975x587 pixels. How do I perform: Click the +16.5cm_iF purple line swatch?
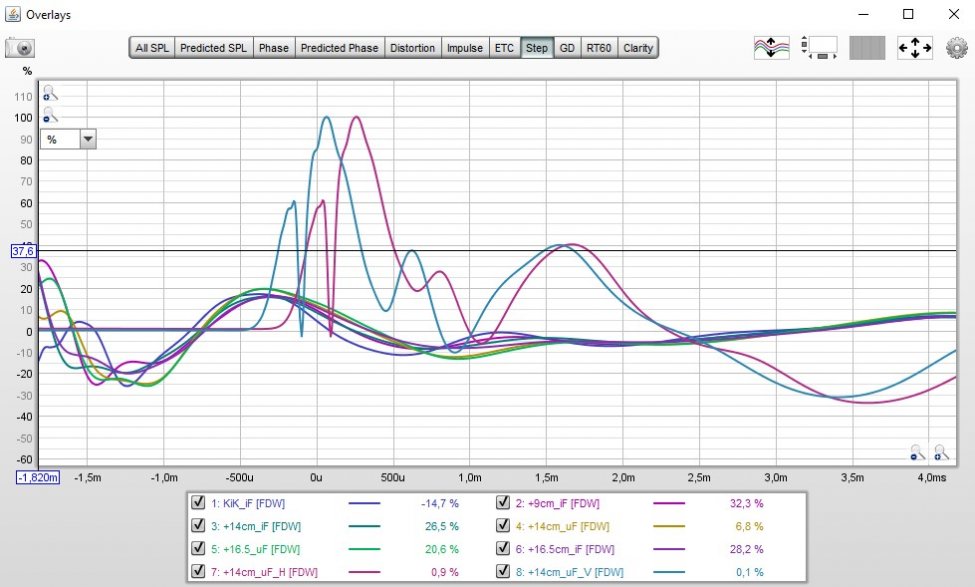click(669, 549)
